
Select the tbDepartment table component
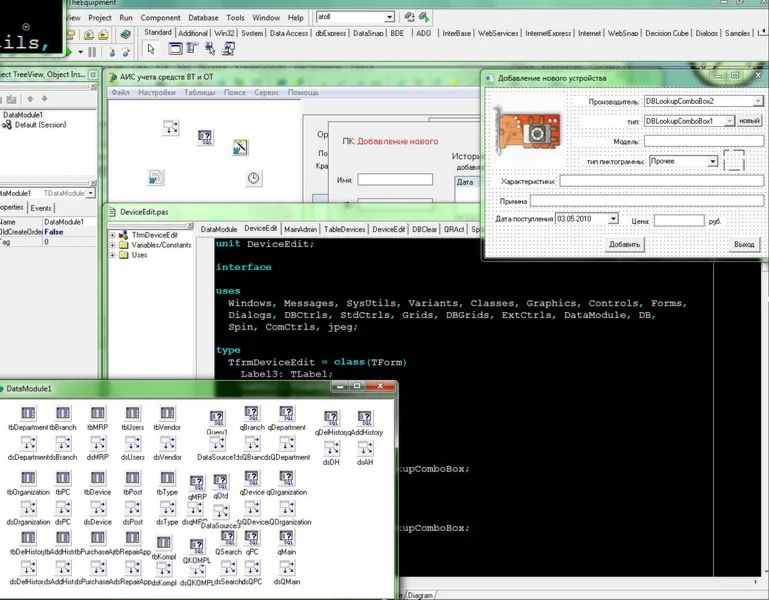pyautogui.click(x=28, y=414)
